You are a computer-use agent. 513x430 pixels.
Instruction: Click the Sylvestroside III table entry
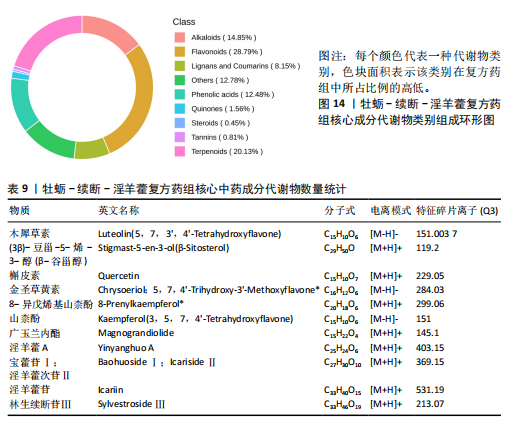[131, 404]
